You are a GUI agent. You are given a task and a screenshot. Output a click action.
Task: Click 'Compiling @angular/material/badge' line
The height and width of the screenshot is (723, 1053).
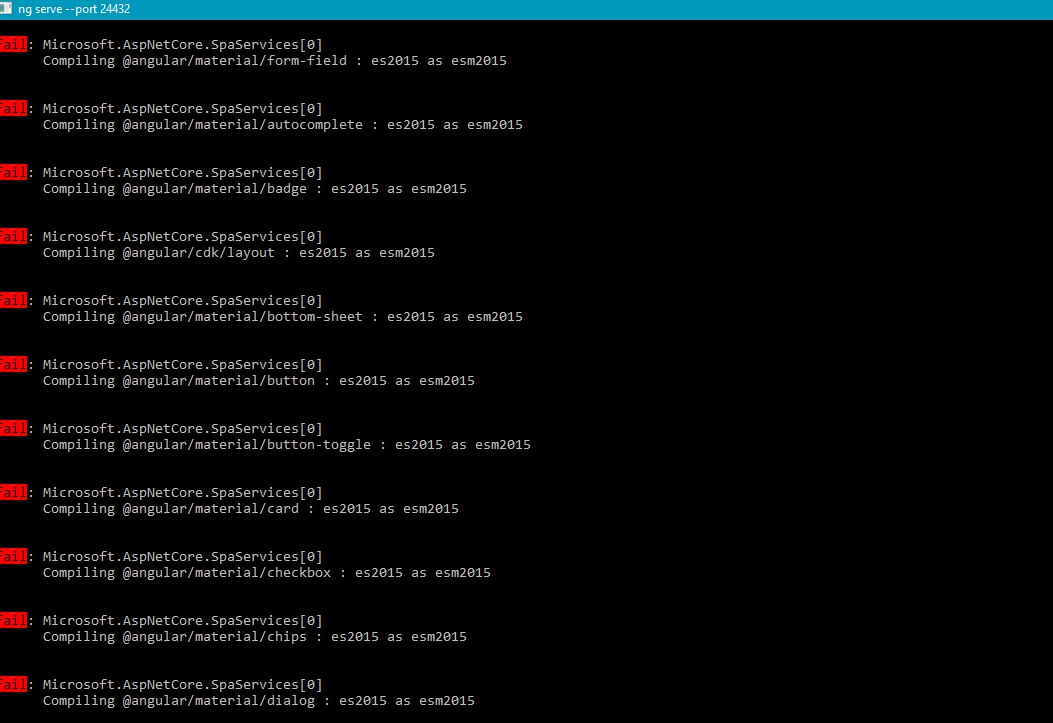pyautogui.click(x=255, y=189)
